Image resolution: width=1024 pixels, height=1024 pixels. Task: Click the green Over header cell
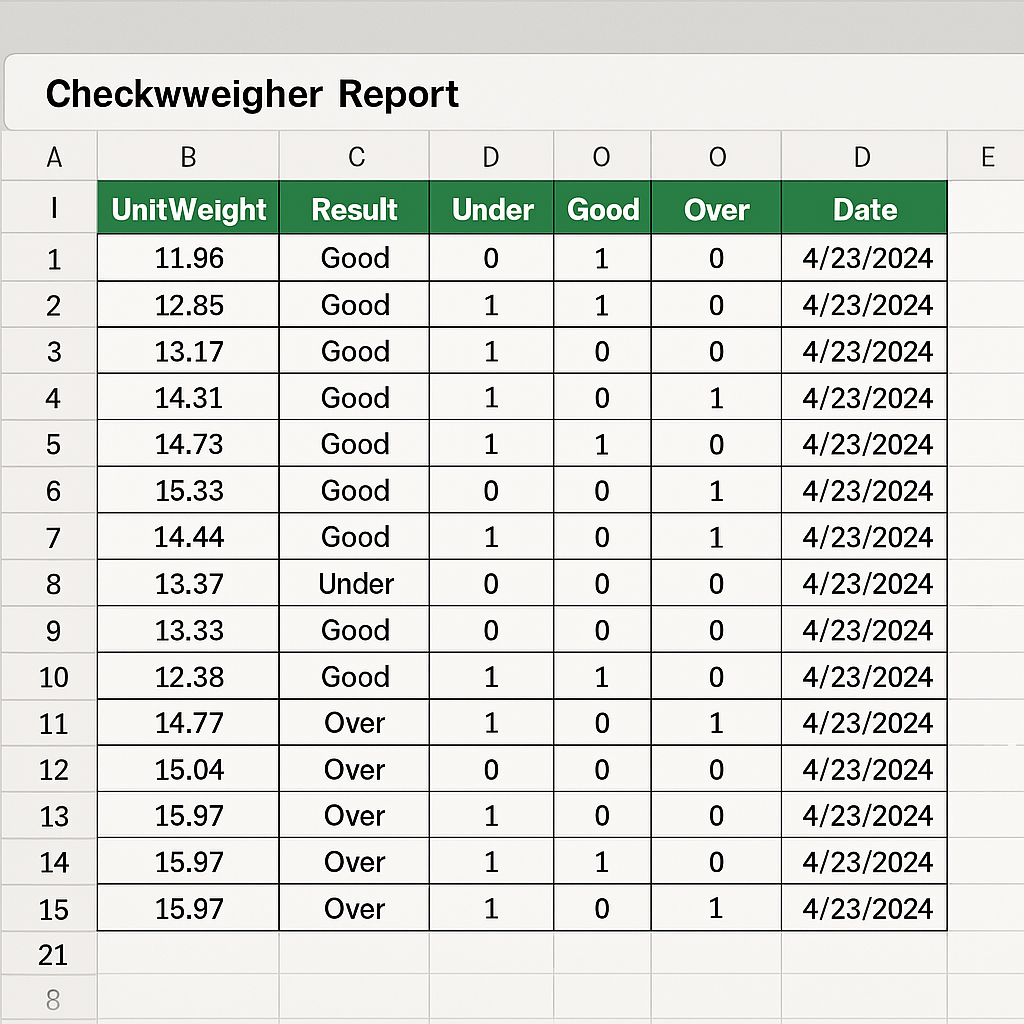point(716,208)
